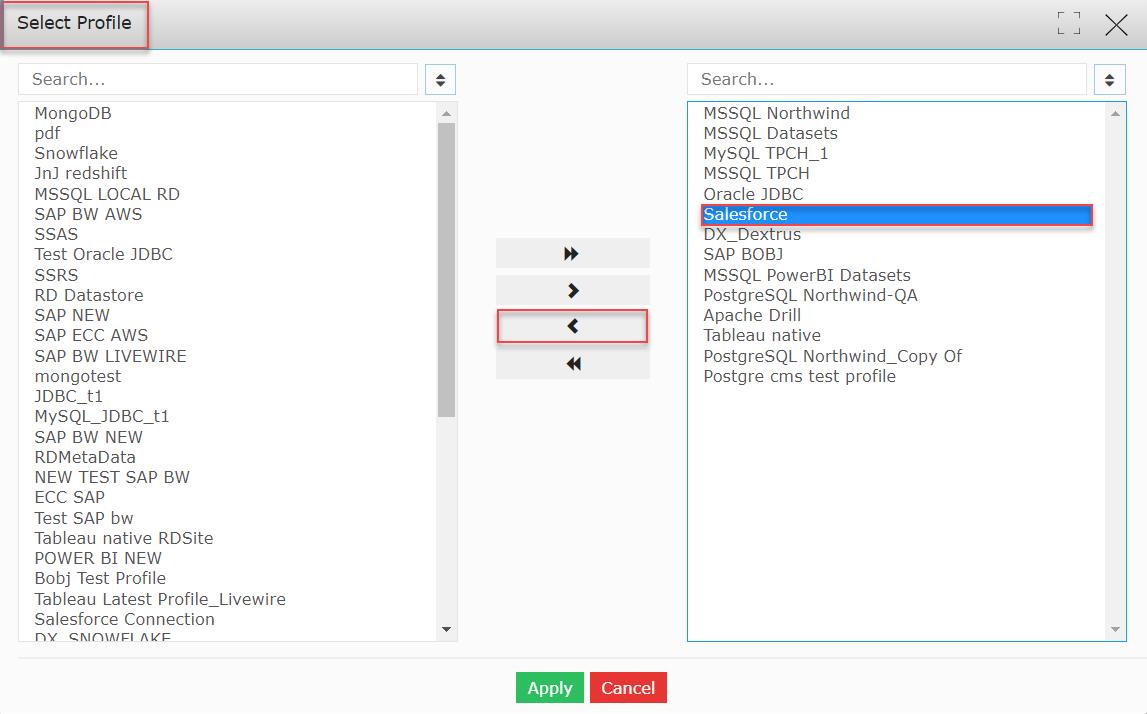Viewport: 1147px width, 714px height.
Task: Select SSAS profile
Action: (56, 234)
